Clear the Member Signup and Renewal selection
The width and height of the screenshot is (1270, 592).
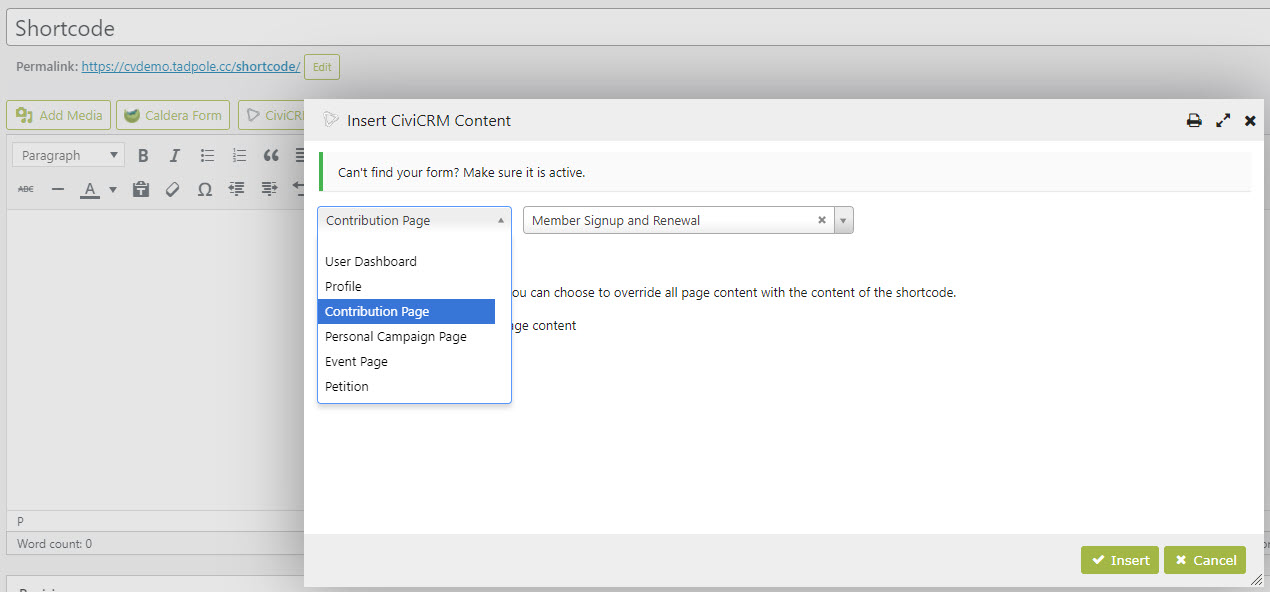[x=822, y=220]
